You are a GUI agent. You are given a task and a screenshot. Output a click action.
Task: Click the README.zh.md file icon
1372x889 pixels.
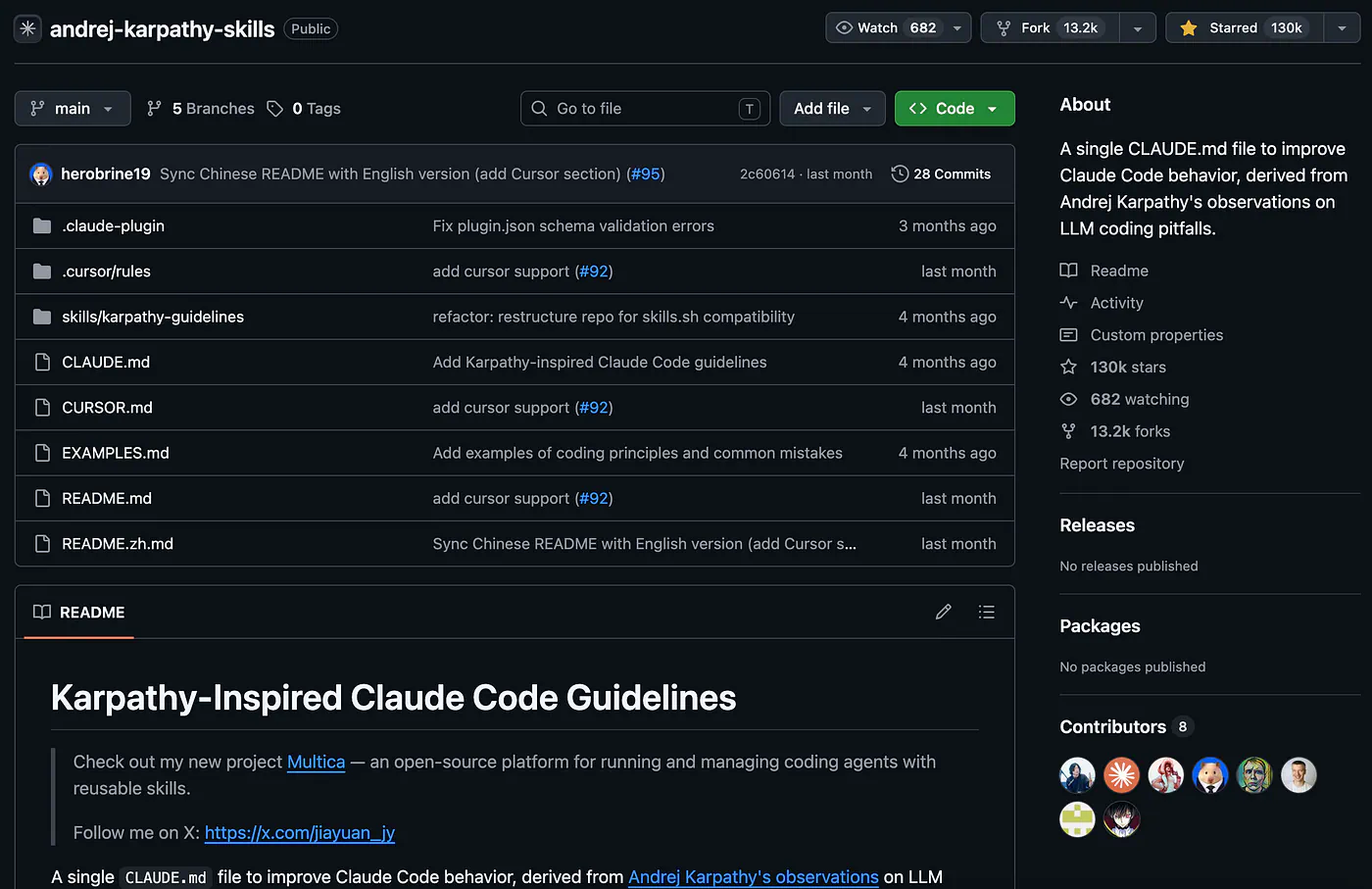click(42, 544)
